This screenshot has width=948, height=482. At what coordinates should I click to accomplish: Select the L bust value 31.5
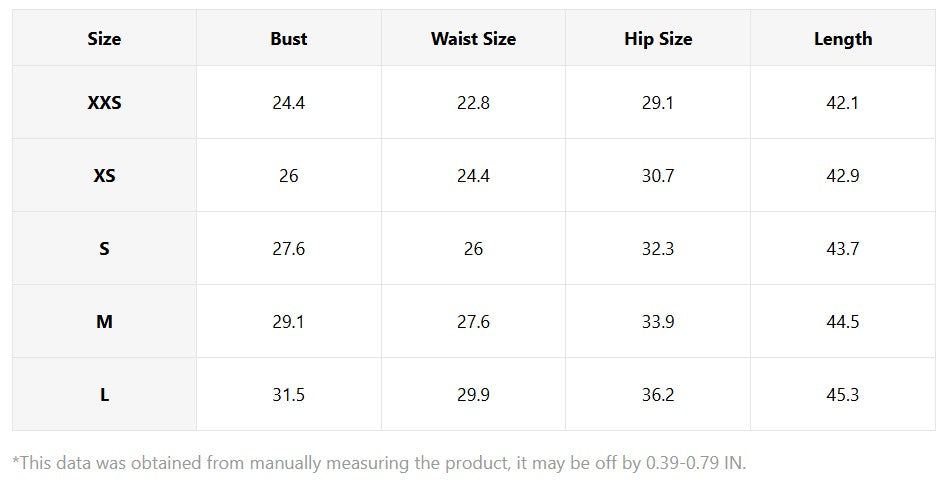[x=289, y=394]
